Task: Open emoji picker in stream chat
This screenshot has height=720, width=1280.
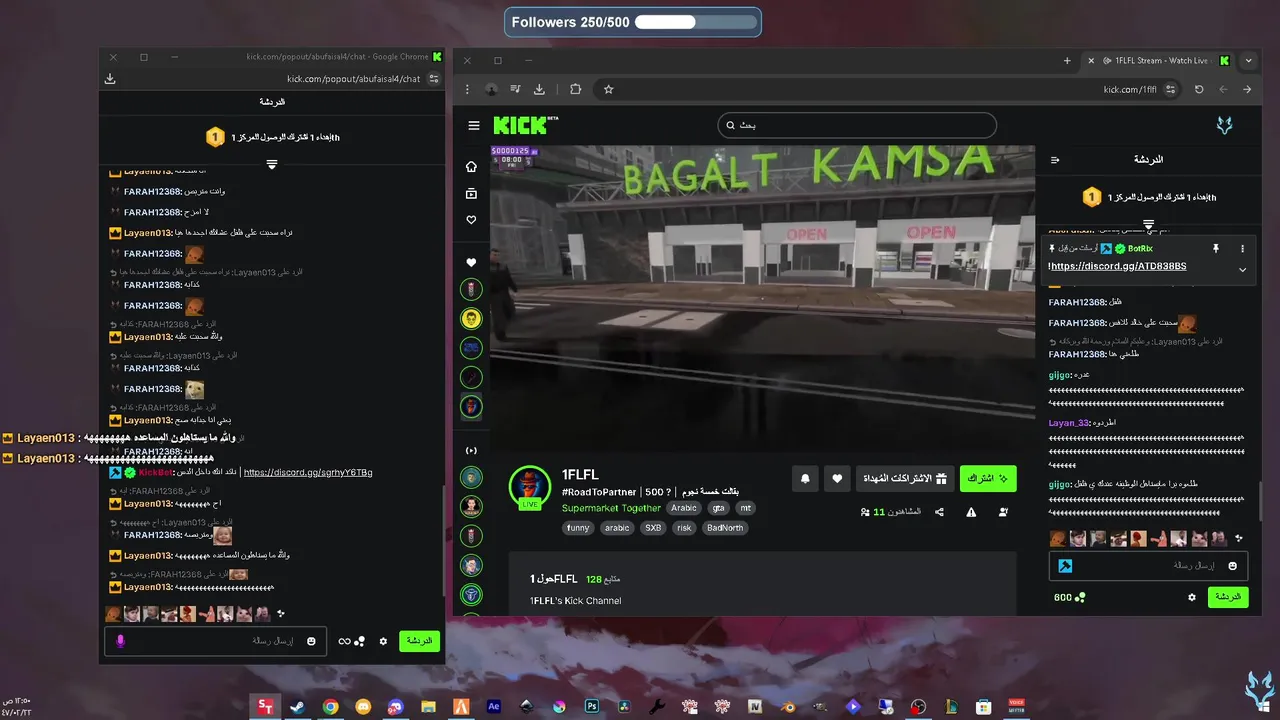Action: tap(1232, 566)
